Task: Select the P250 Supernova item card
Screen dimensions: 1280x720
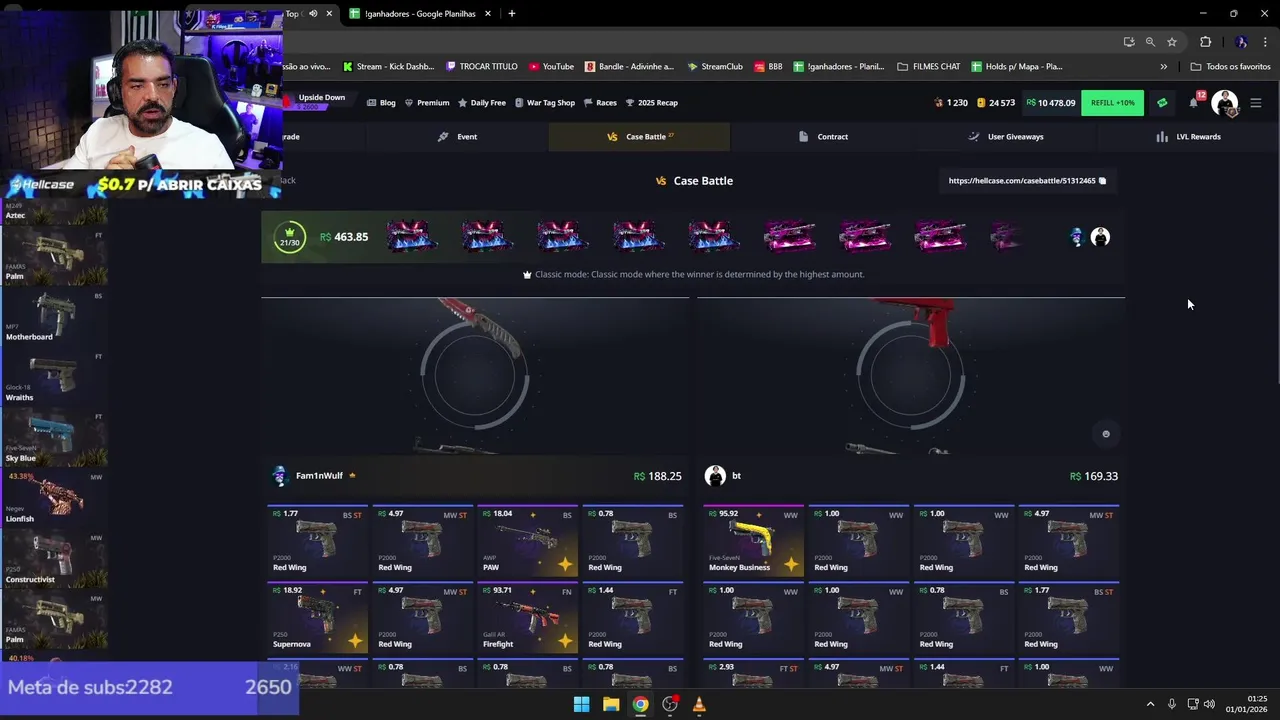Action: tap(317, 618)
